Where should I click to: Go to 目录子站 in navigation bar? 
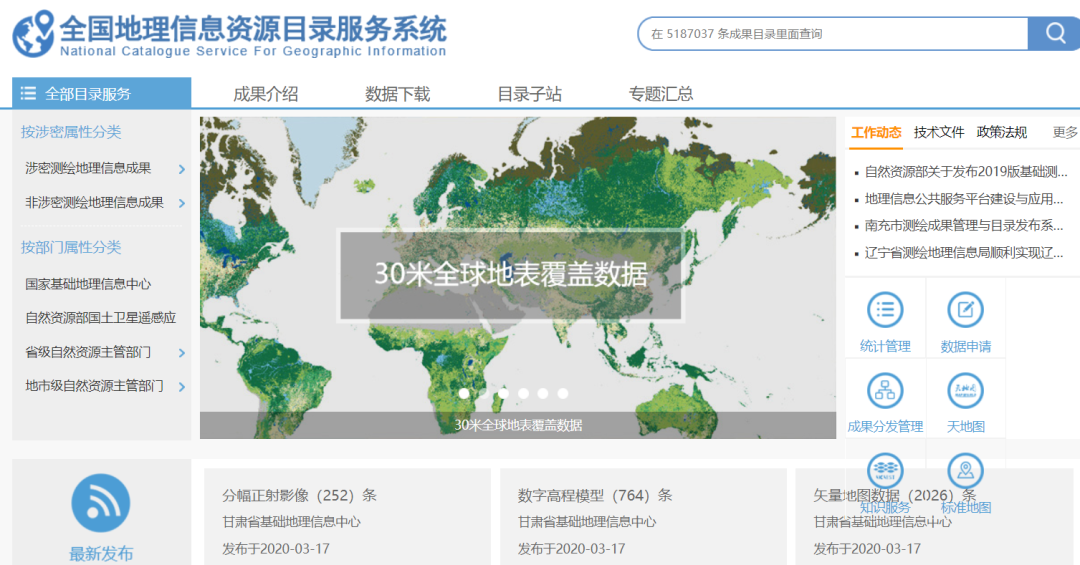[530, 94]
